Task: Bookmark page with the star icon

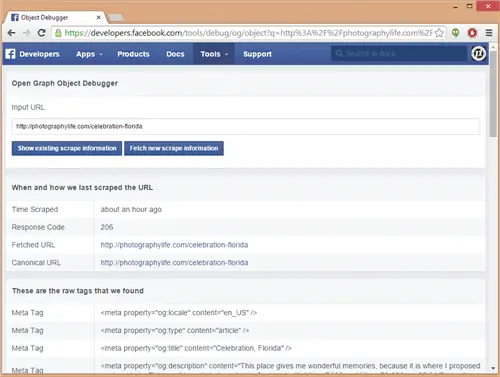Action: click(x=439, y=33)
